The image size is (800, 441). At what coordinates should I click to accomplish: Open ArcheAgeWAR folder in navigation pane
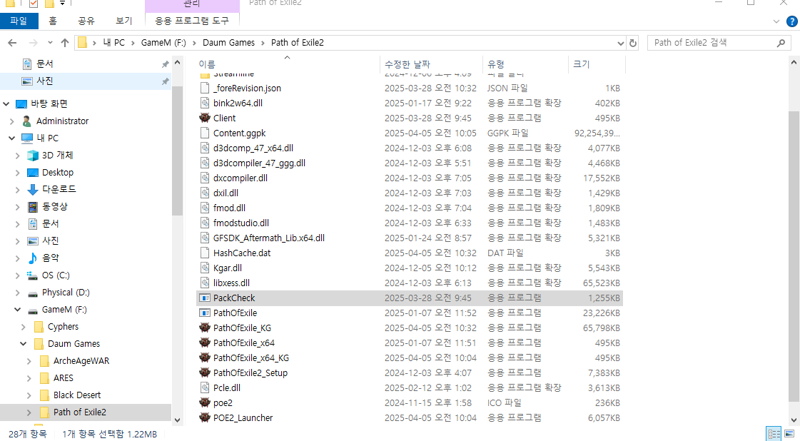pos(81,361)
